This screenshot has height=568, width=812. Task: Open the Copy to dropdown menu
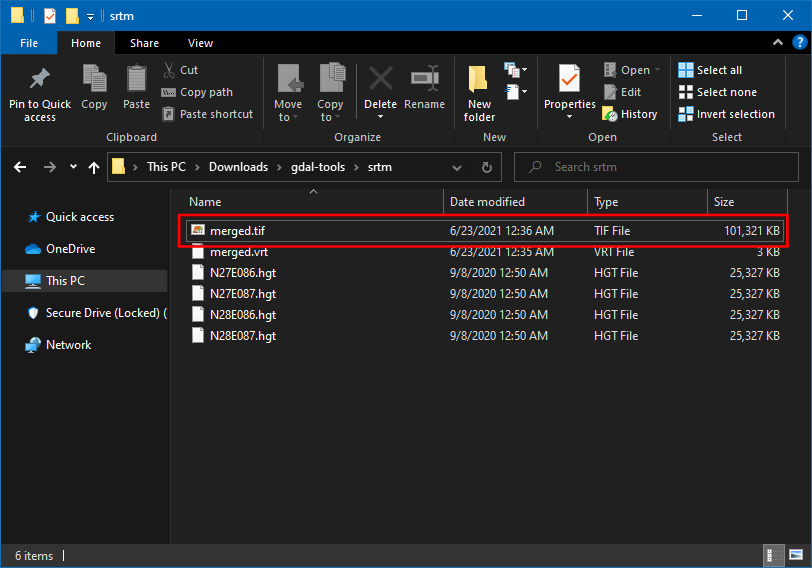pyautogui.click(x=330, y=117)
